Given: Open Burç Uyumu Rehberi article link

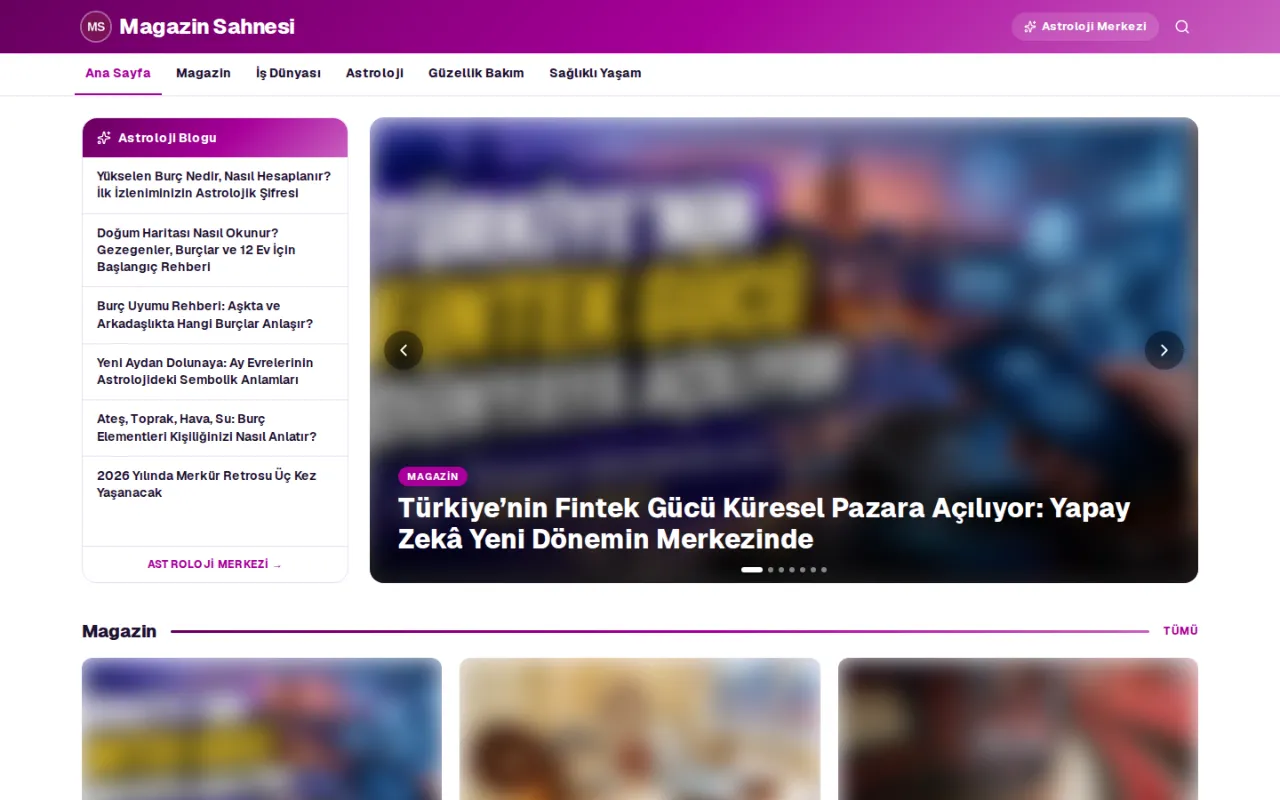Looking at the screenshot, I should click(215, 315).
